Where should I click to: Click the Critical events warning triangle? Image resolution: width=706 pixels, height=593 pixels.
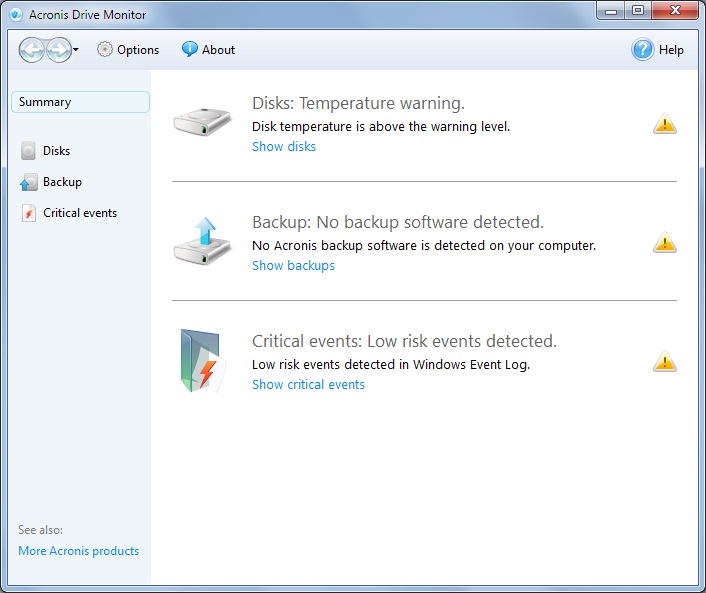click(x=665, y=362)
